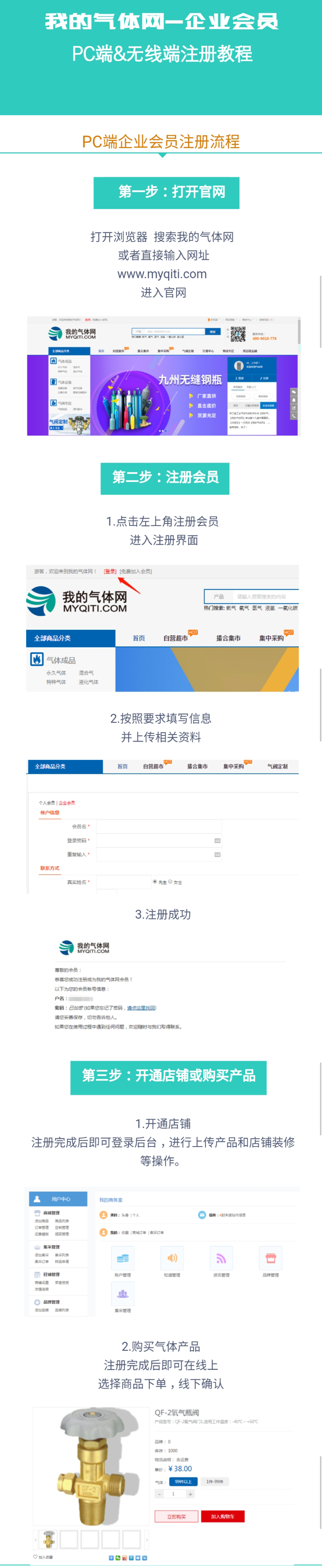Click the 登录密码 input field
The width and height of the screenshot is (322, 1568).
click(x=159, y=840)
